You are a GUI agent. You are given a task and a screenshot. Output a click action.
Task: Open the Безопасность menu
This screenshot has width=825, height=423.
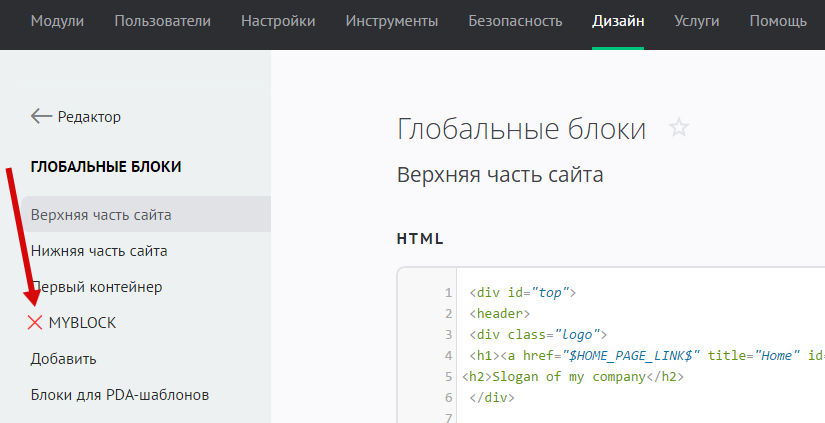click(x=514, y=21)
